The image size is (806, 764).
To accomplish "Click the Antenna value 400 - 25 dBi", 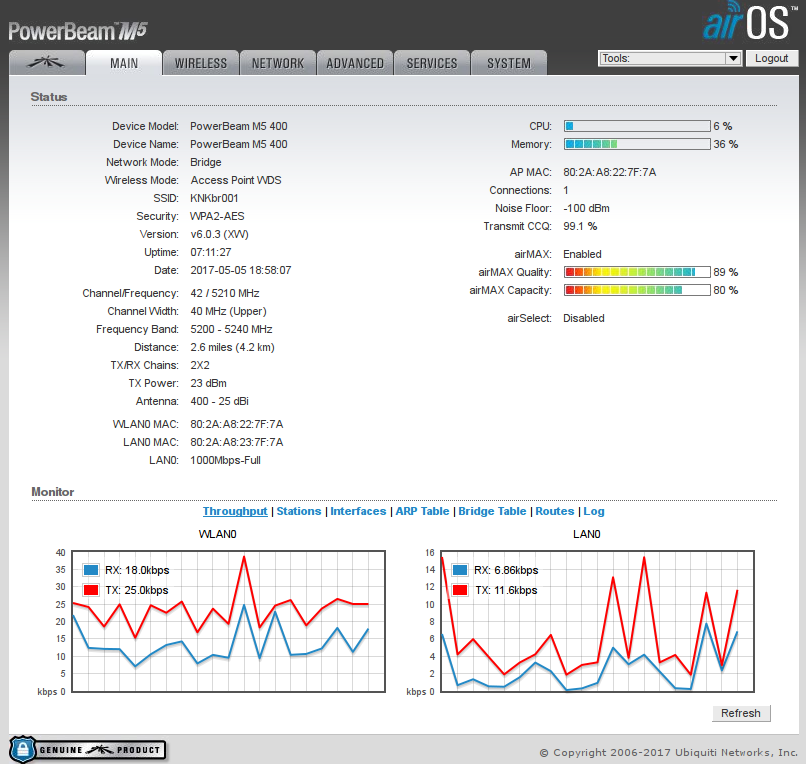I will (219, 401).
